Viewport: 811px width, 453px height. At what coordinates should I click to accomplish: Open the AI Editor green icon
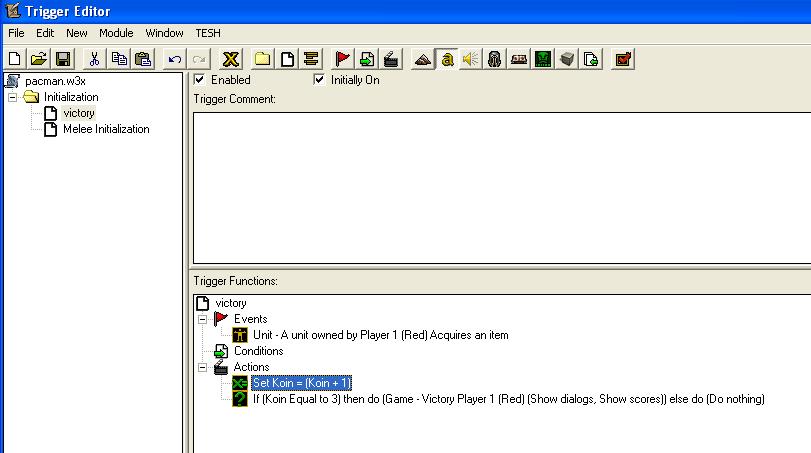coord(543,59)
